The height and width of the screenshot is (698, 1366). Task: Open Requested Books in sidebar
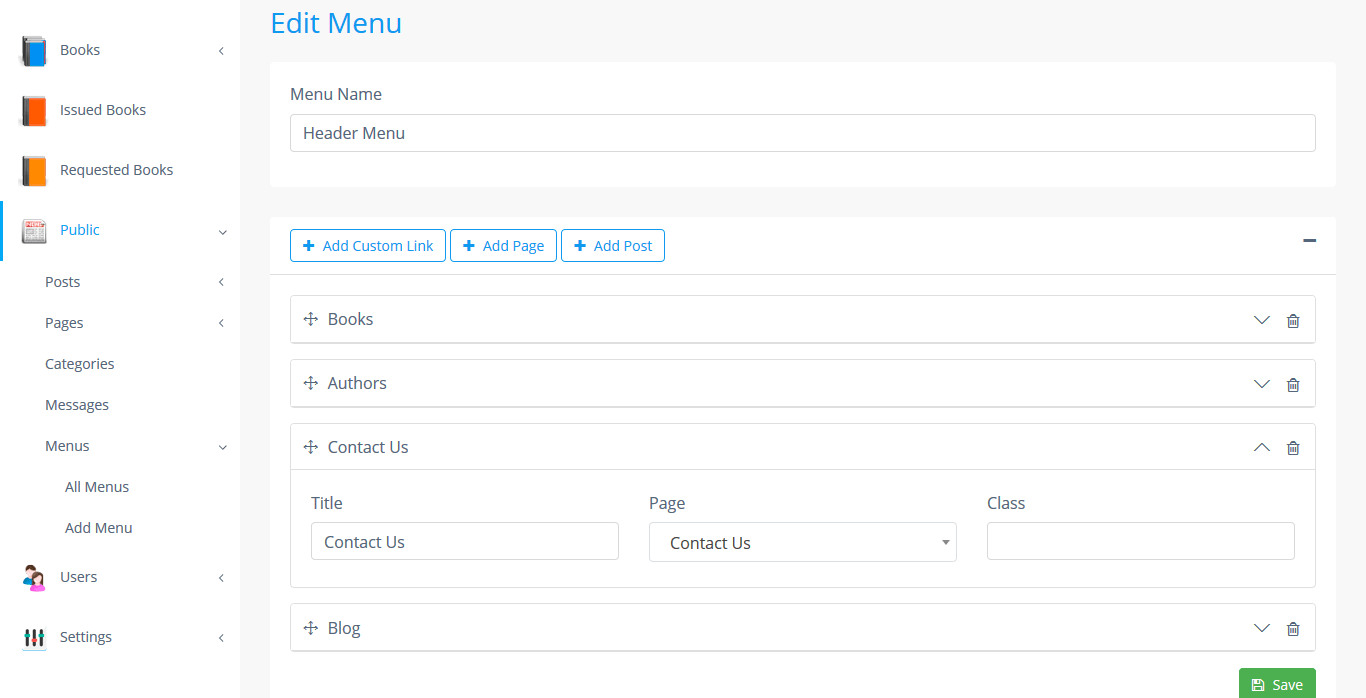[116, 170]
